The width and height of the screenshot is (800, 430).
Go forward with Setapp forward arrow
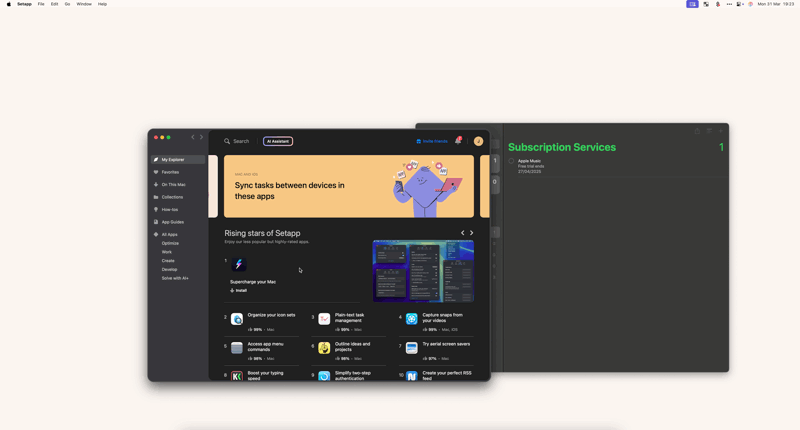pyautogui.click(x=201, y=137)
